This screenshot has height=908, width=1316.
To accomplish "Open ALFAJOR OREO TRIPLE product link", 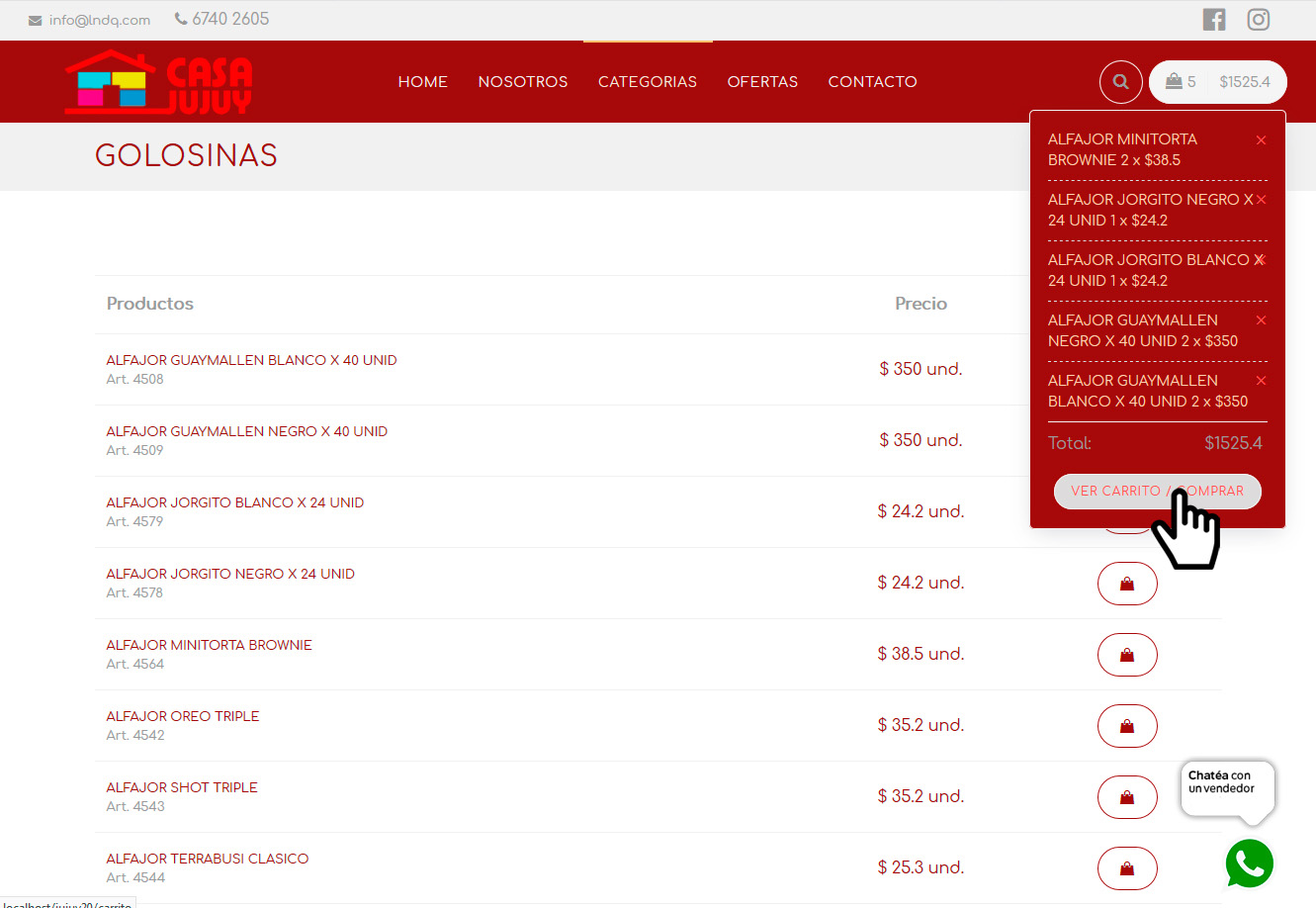I will [x=183, y=716].
